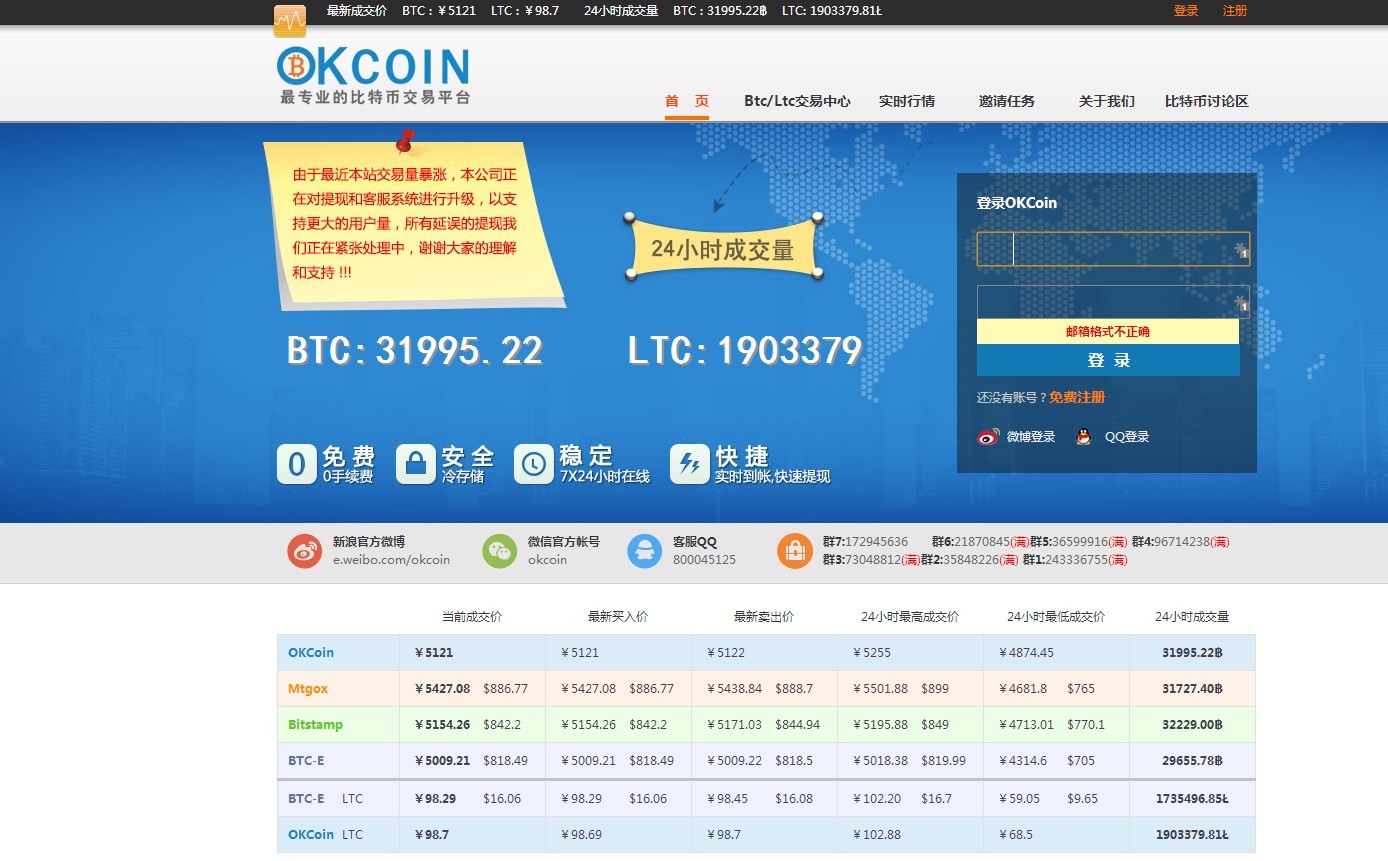Viewport: 1388px width, 861px height.
Task: Click the Weibo icon beside 微博登录
Action: [988, 437]
